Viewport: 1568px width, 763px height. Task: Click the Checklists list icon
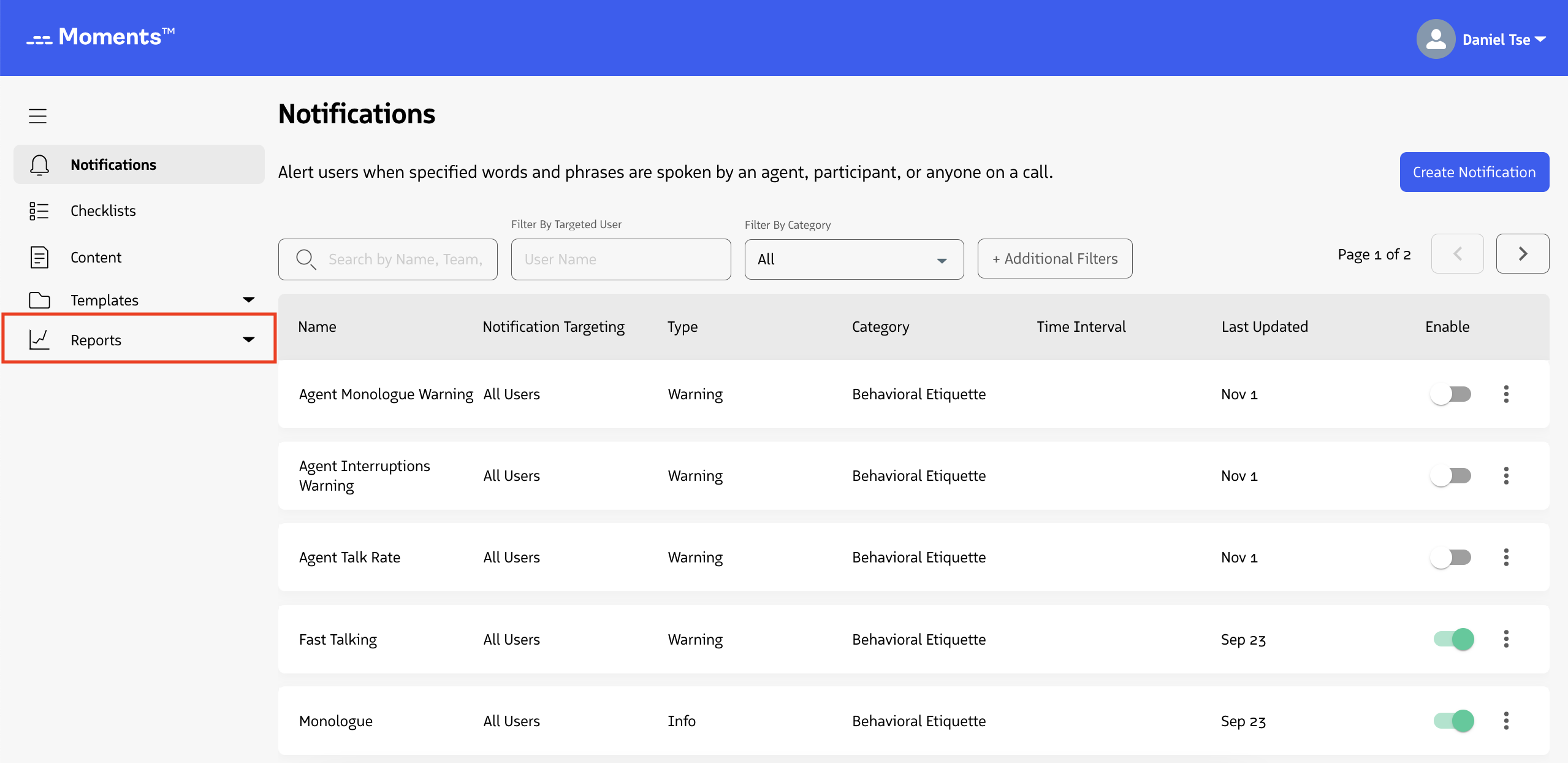39,211
